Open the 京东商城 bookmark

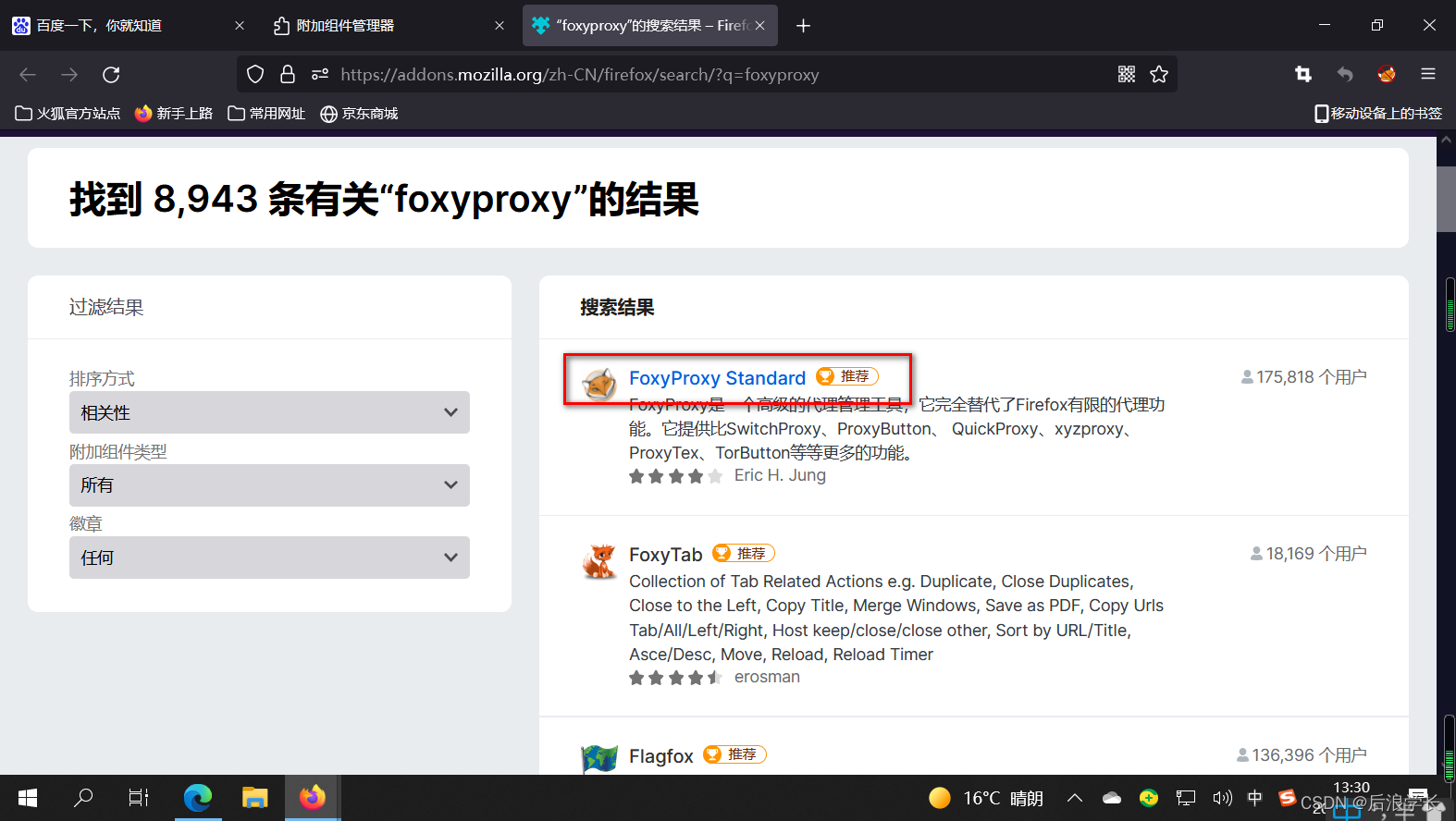tap(359, 114)
